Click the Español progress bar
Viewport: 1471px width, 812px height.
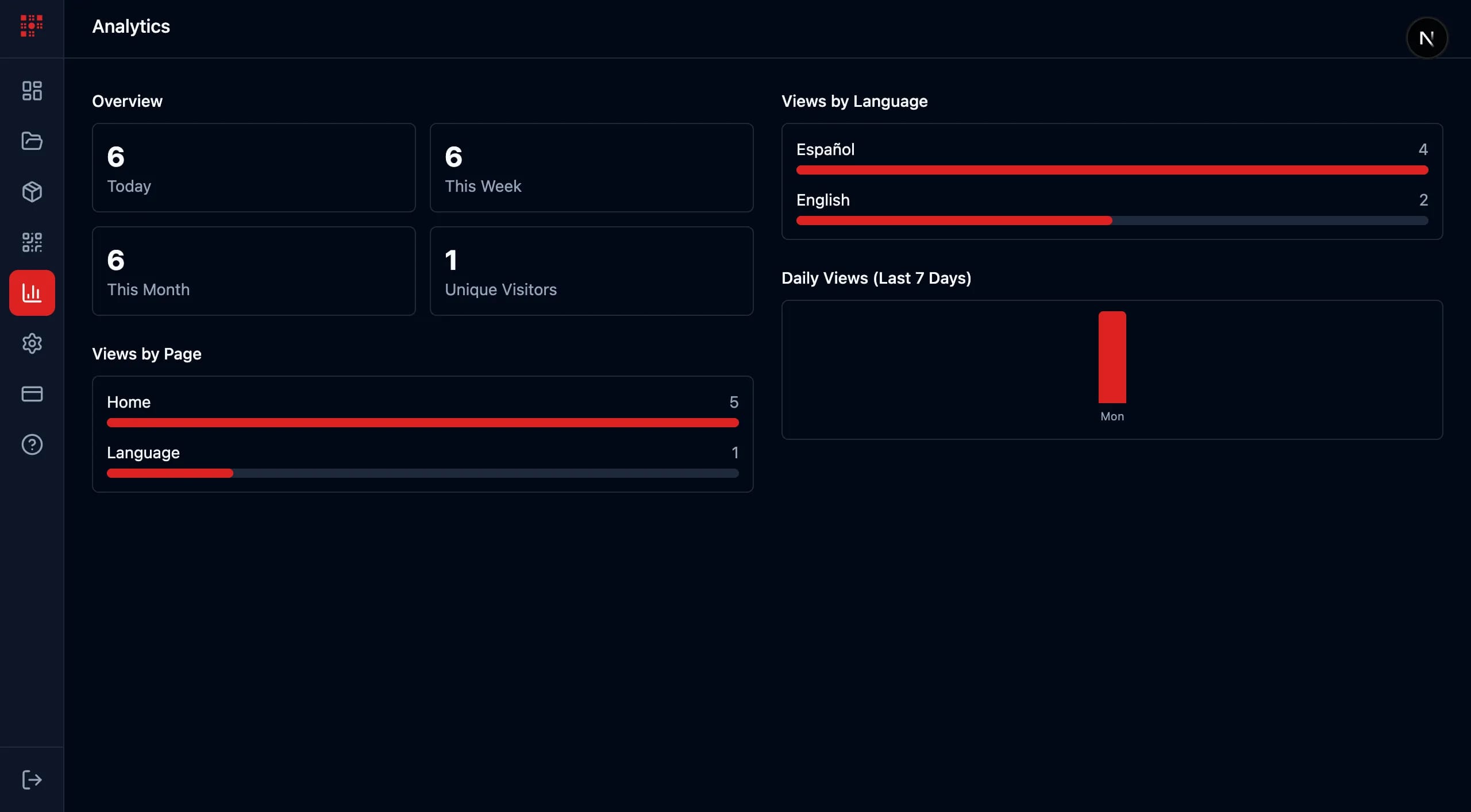tap(1111, 170)
